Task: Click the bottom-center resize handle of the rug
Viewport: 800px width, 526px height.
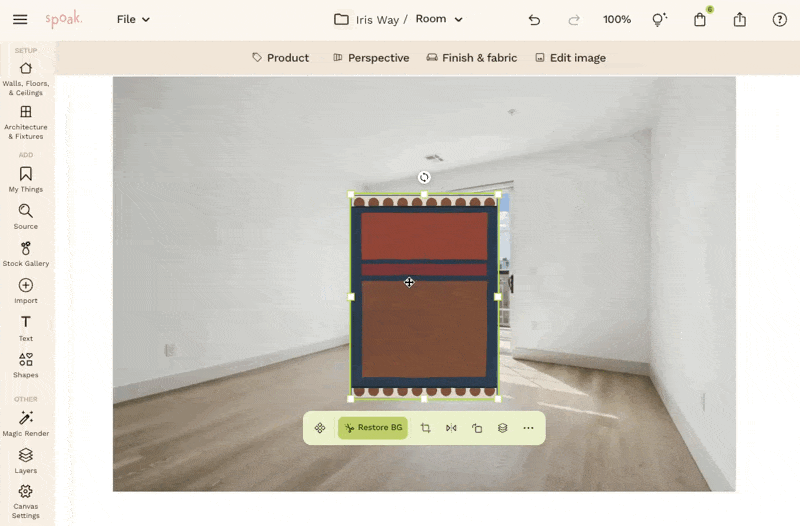Action: (424, 399)
